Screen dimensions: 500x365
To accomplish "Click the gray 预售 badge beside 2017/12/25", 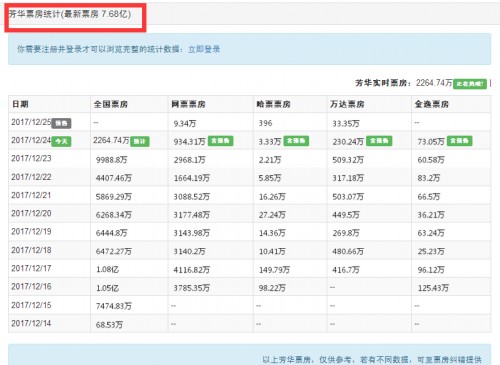I will tap(61, 123).
